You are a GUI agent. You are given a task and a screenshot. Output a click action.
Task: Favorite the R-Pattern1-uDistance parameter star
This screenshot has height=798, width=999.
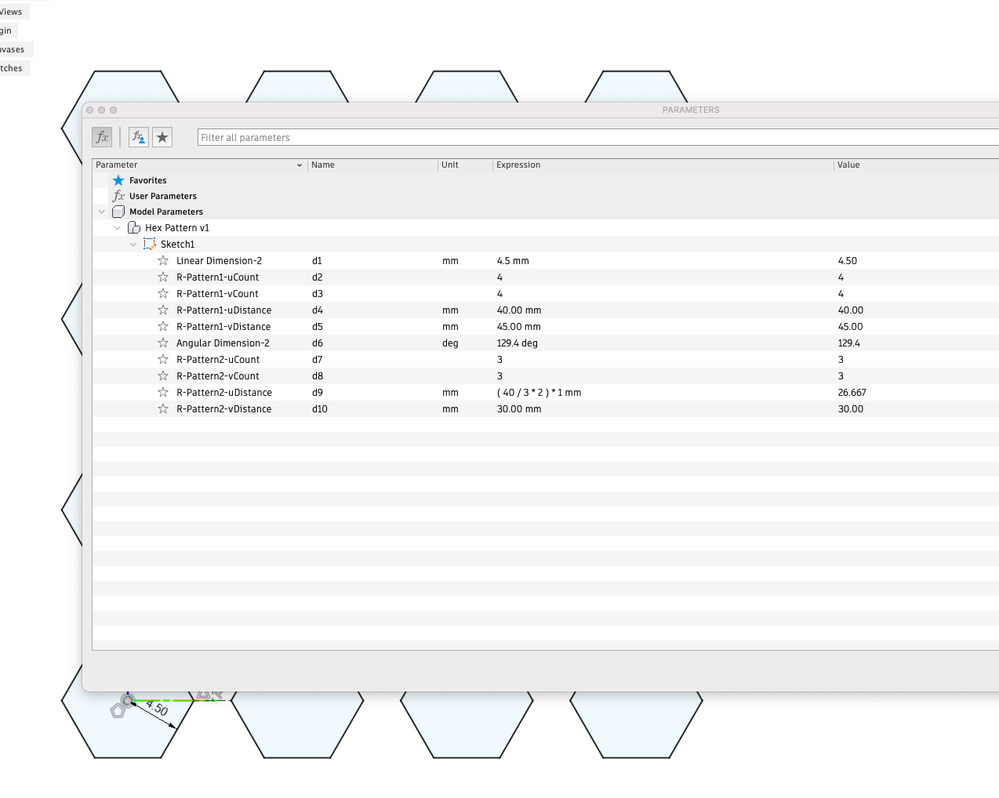(x=163, y=310)
